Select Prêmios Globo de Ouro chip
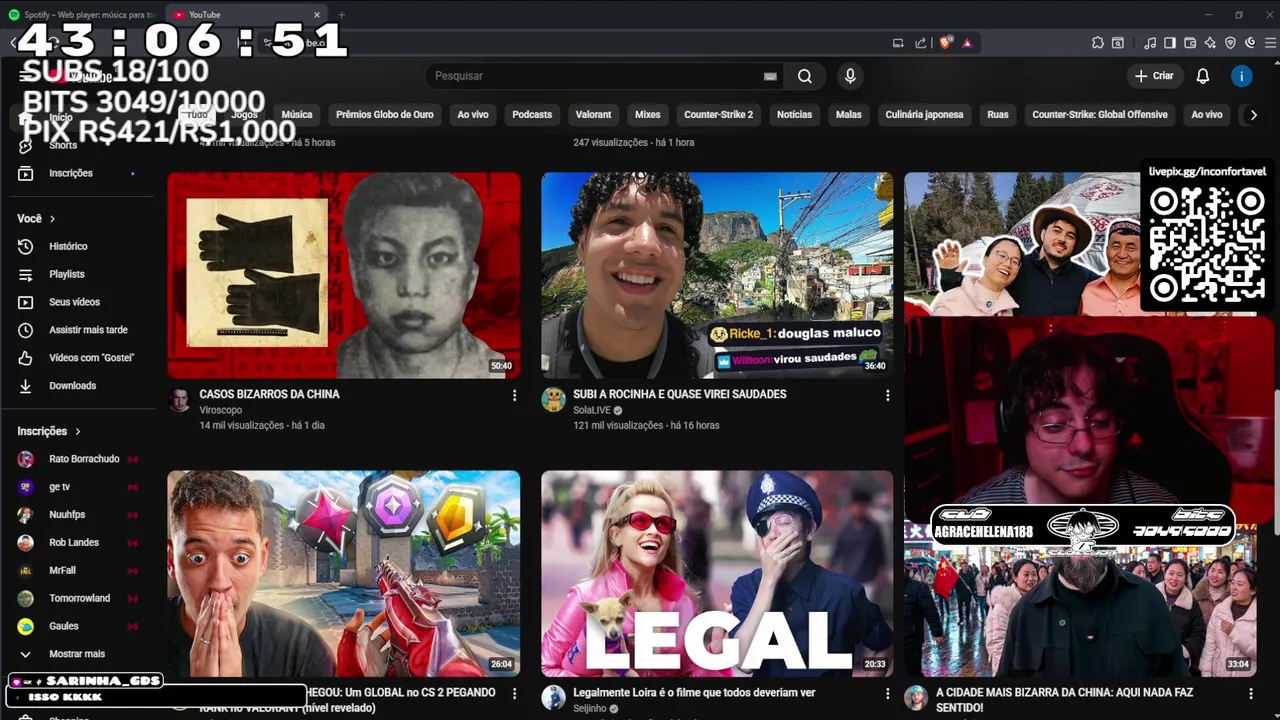Screen dimensions: 1280x720 pos(385,115)
